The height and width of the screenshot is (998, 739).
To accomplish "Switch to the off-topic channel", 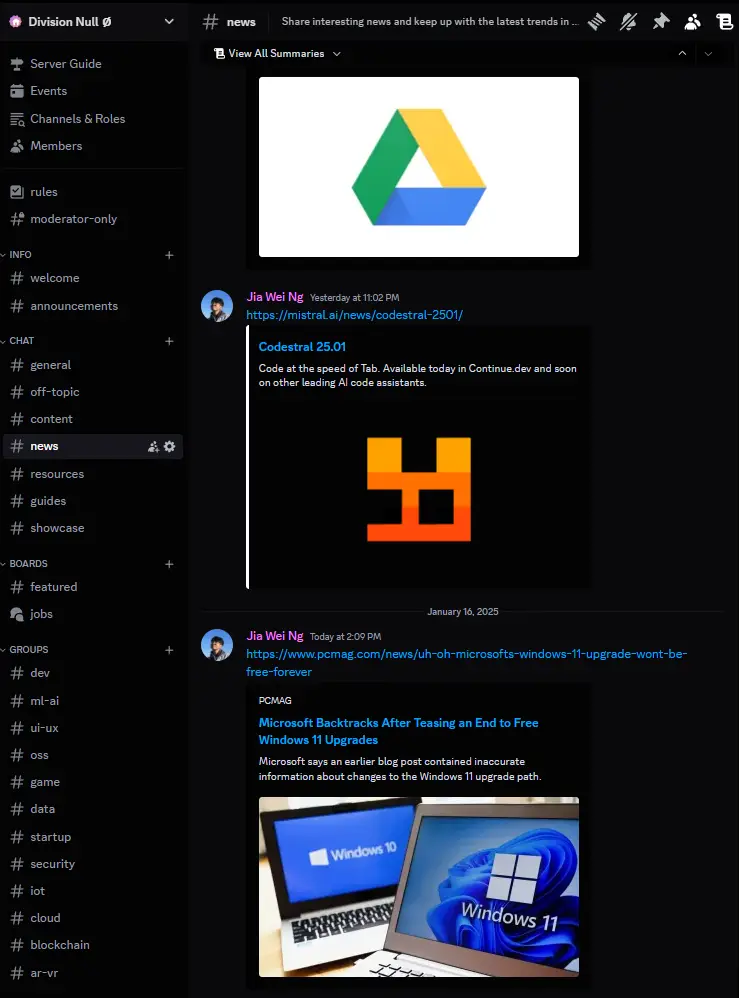I will [93, 392].
